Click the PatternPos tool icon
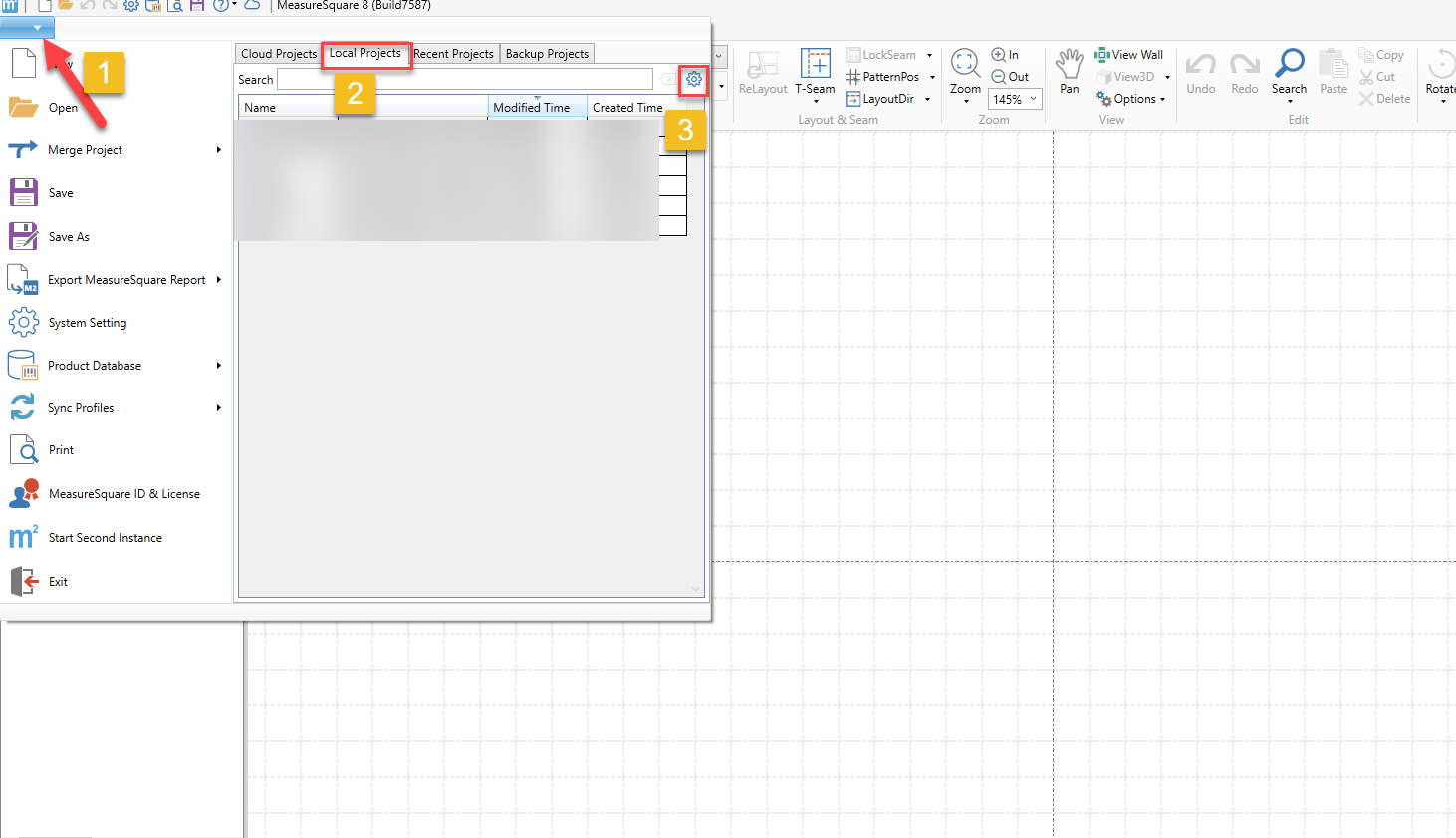Viewport: 1456px width, 838px height. coord(852,77)
